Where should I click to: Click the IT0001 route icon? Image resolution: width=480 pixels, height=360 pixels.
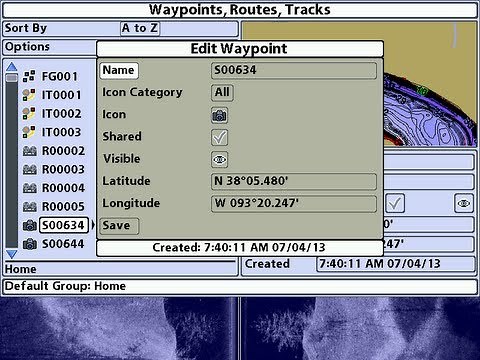[29, 95]
